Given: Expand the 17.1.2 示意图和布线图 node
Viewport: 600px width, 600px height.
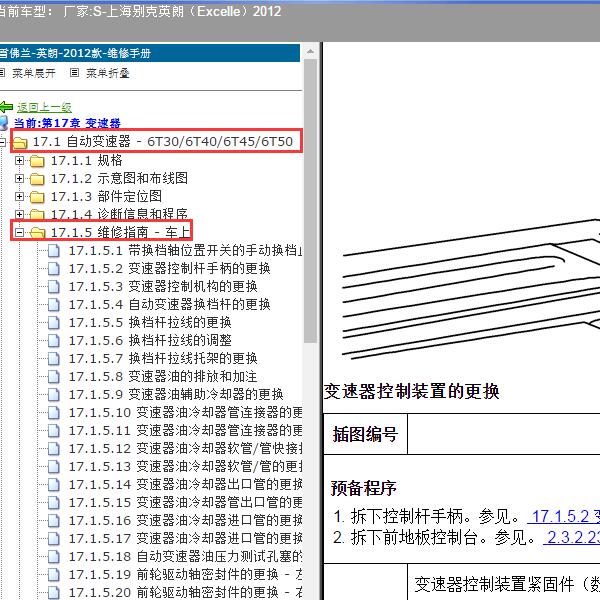Looking at the screenshot, I should (x=19, y=178).
